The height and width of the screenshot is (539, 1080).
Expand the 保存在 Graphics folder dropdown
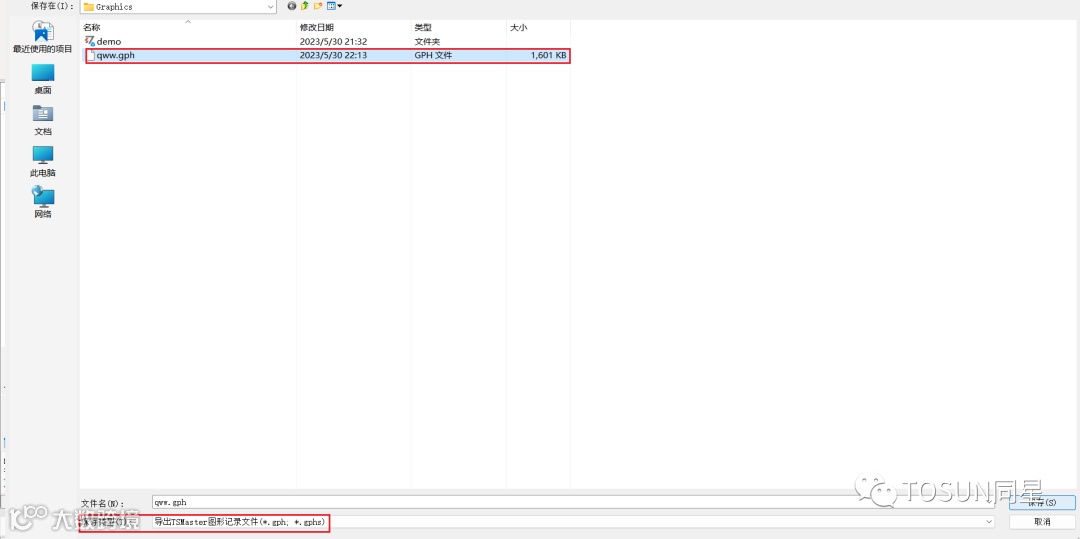[x=271, y=6]
